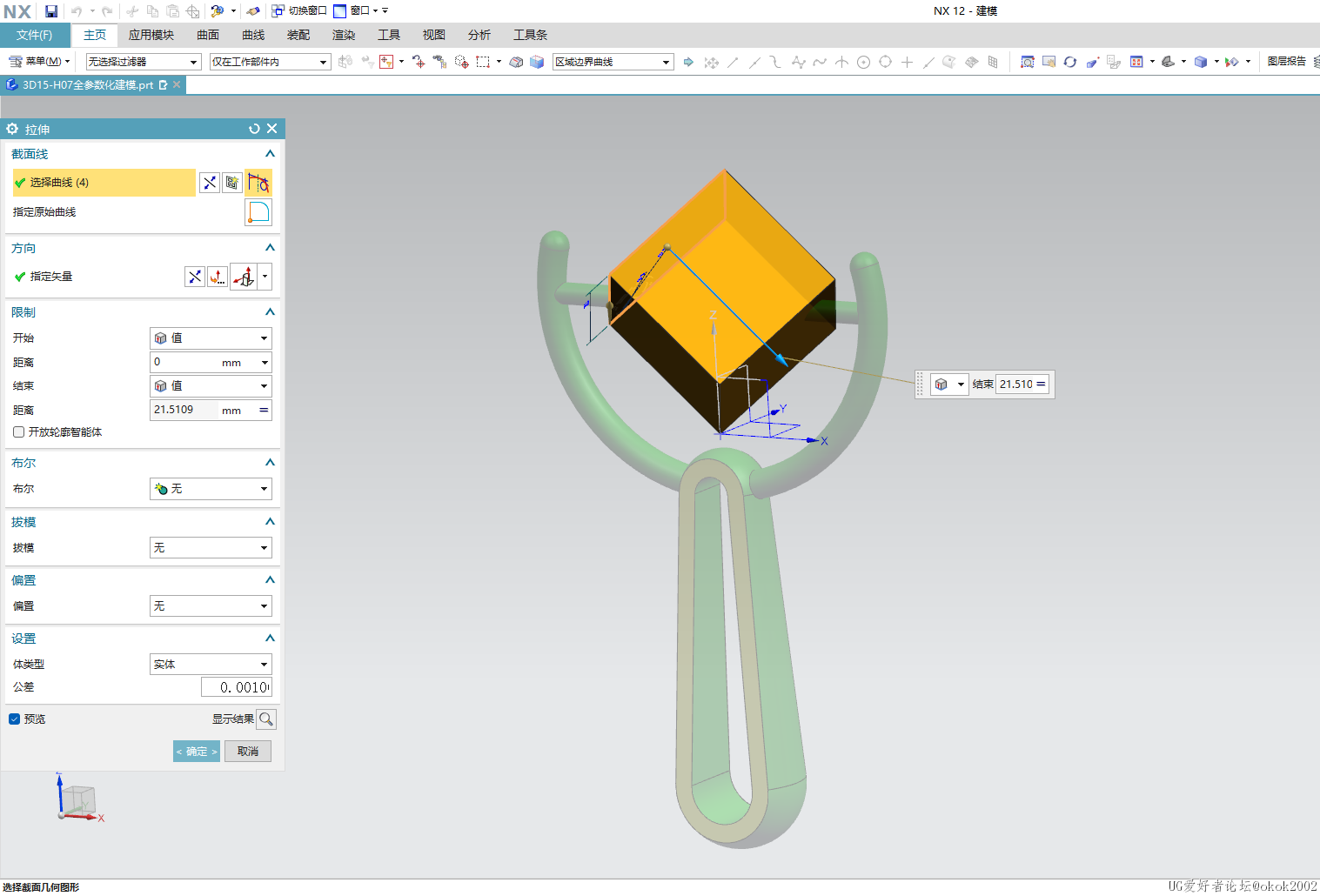1320x896 pixels.
Task: Close the 3D15-H07全参数化建模.prt file tab
Action: [x=177, y=84]
